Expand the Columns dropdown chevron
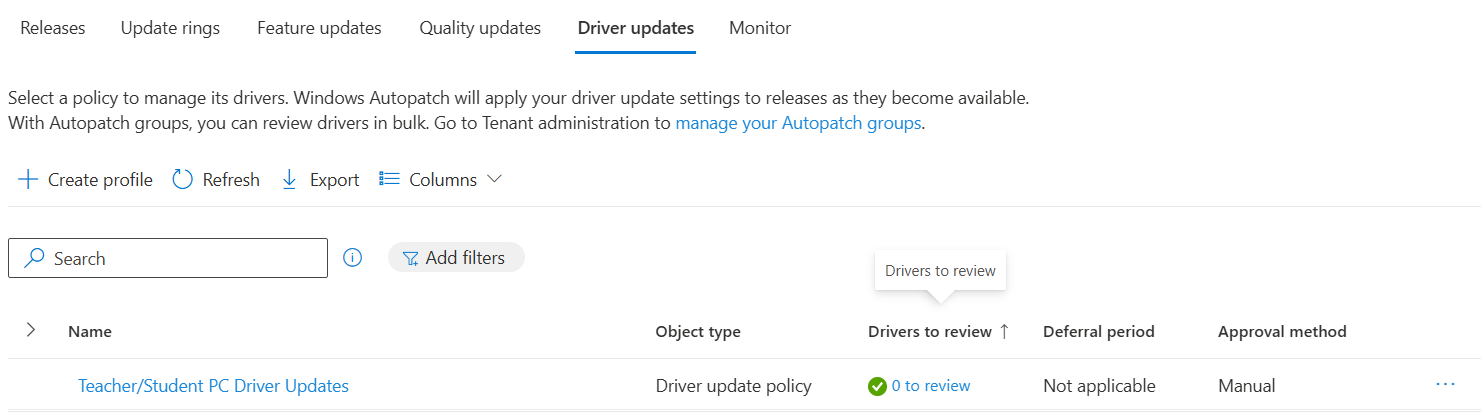Screen dimensions: 1481x412 click(x=494, y=180)
